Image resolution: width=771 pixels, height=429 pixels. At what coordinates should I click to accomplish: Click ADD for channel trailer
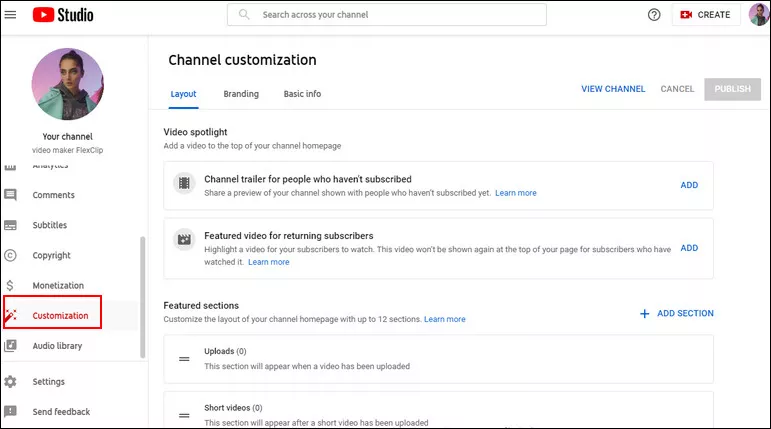(689, 185)
